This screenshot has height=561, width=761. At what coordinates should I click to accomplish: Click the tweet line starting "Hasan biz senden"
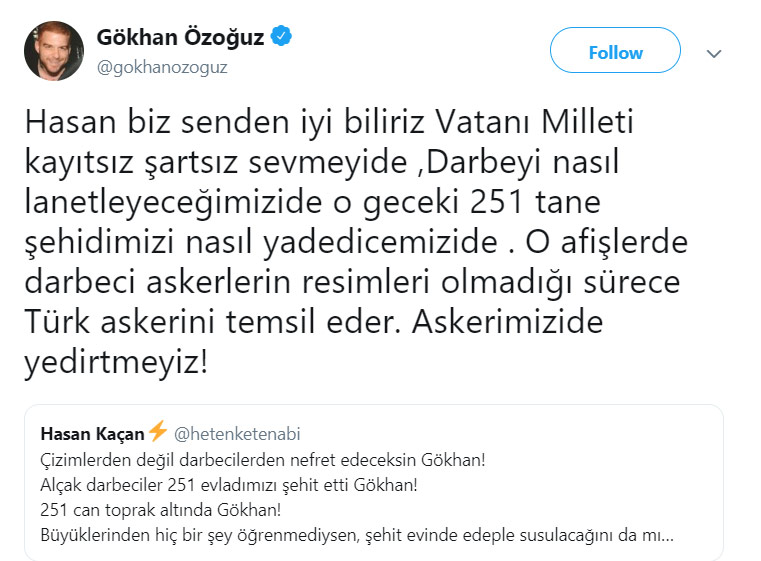click(x=329, y=123)
